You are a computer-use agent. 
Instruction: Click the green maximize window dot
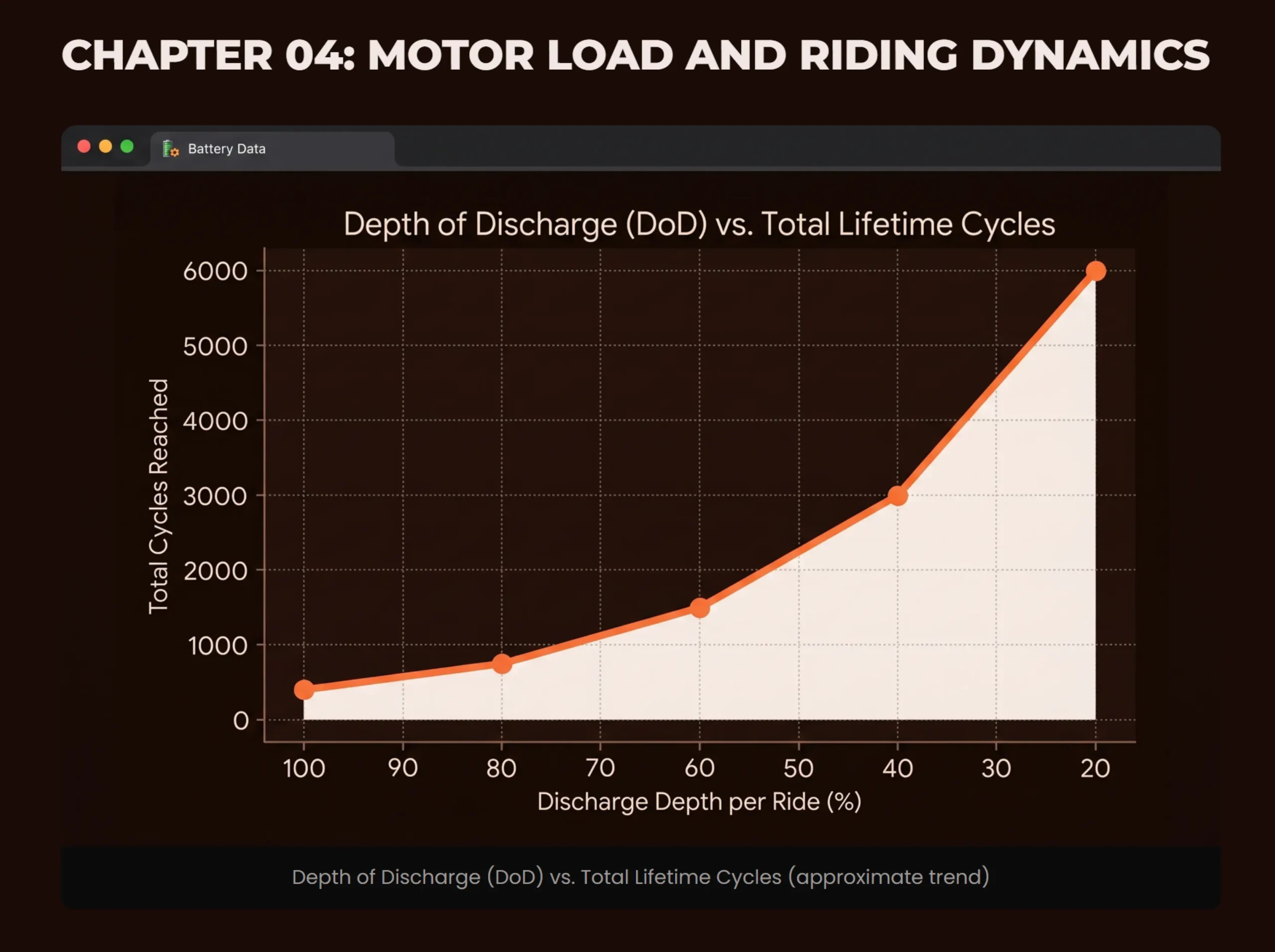(127, 146)
